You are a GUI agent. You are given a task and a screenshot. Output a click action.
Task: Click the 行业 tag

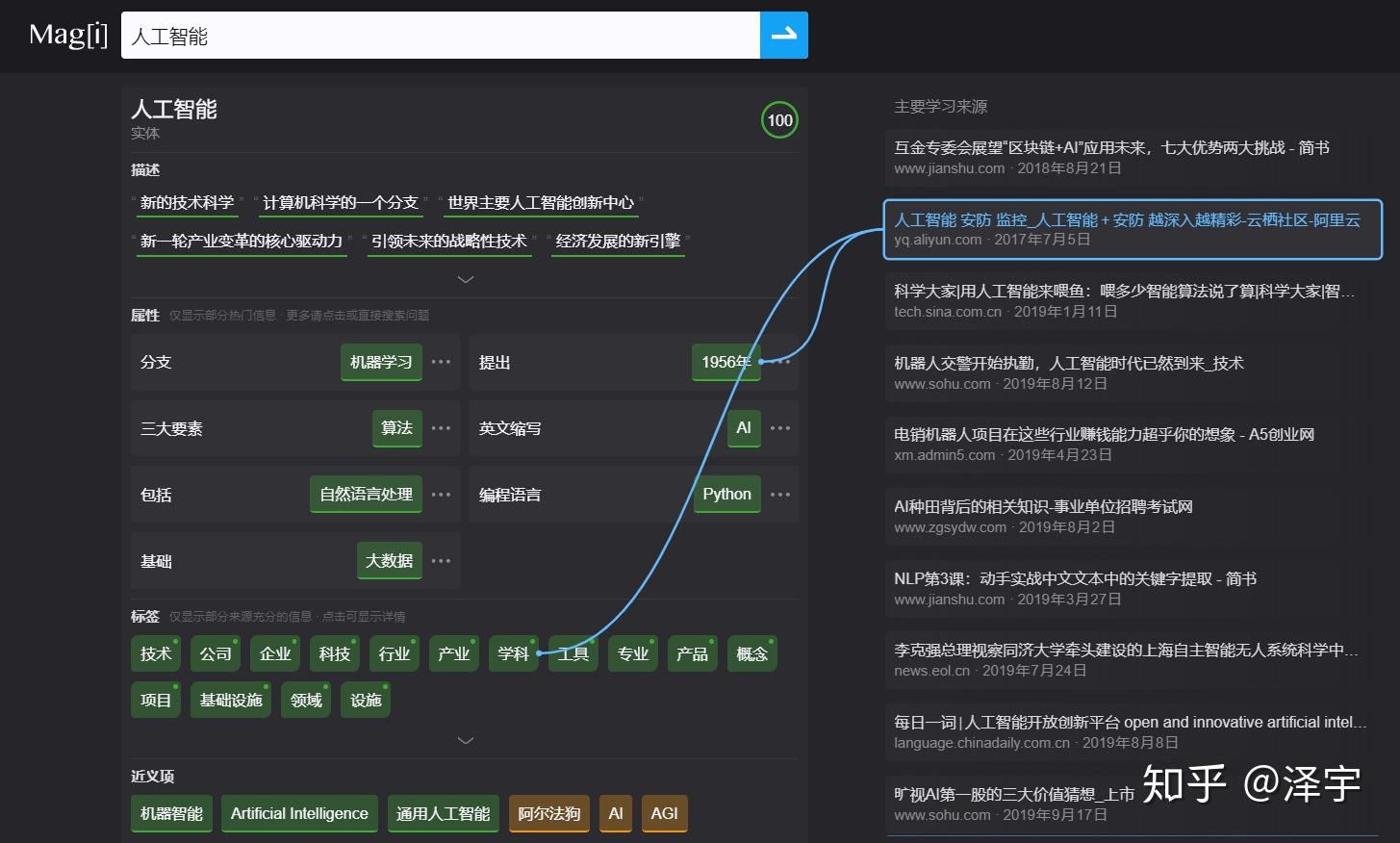395,654
